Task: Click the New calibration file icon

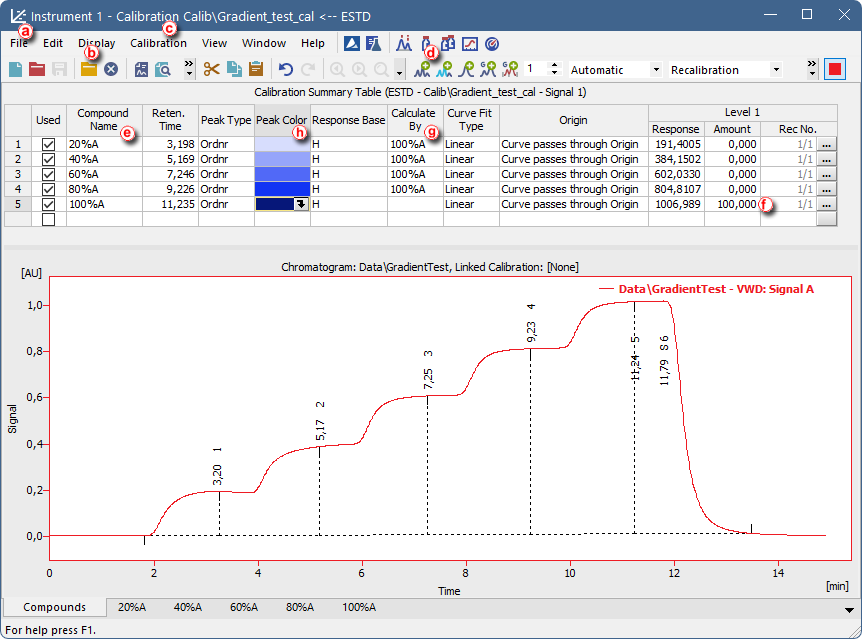Action: pos(15,69)
